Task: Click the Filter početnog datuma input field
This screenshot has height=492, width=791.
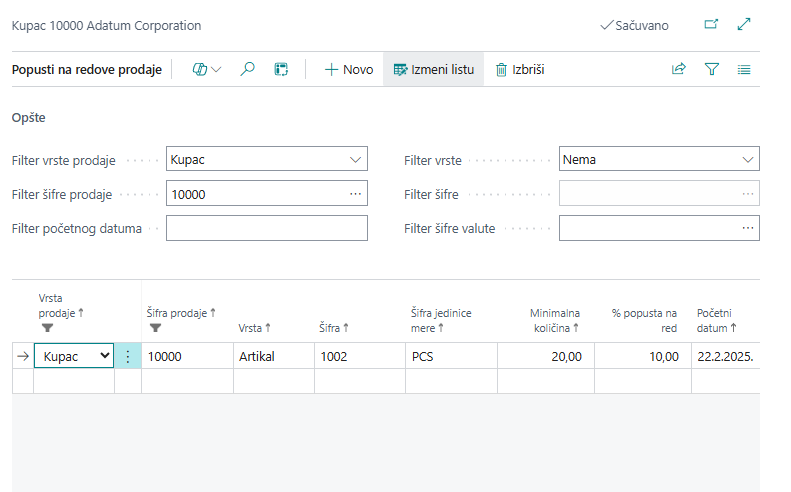Action: point(266,228)
